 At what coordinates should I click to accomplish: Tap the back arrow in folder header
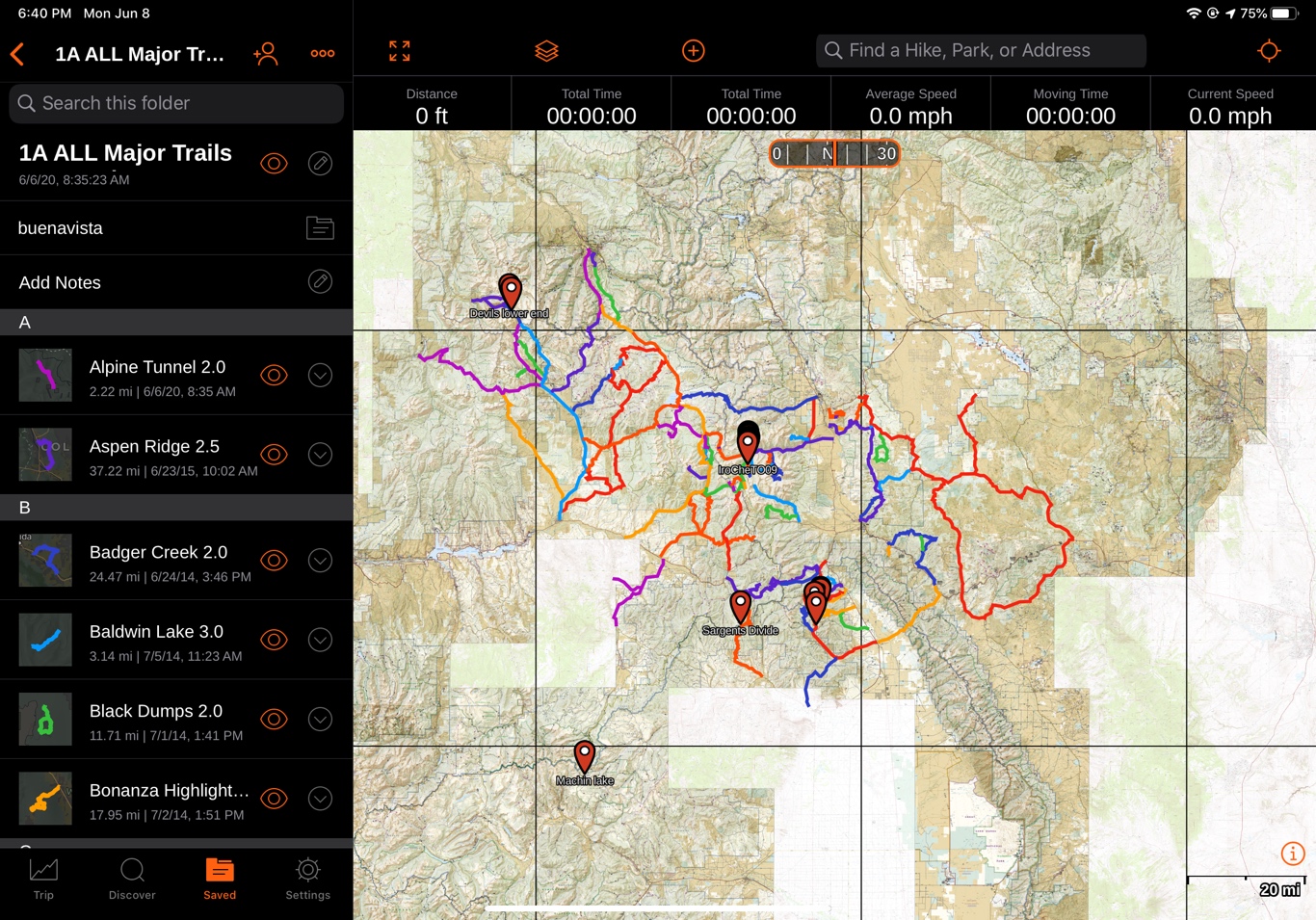click(x=17, y=54)
